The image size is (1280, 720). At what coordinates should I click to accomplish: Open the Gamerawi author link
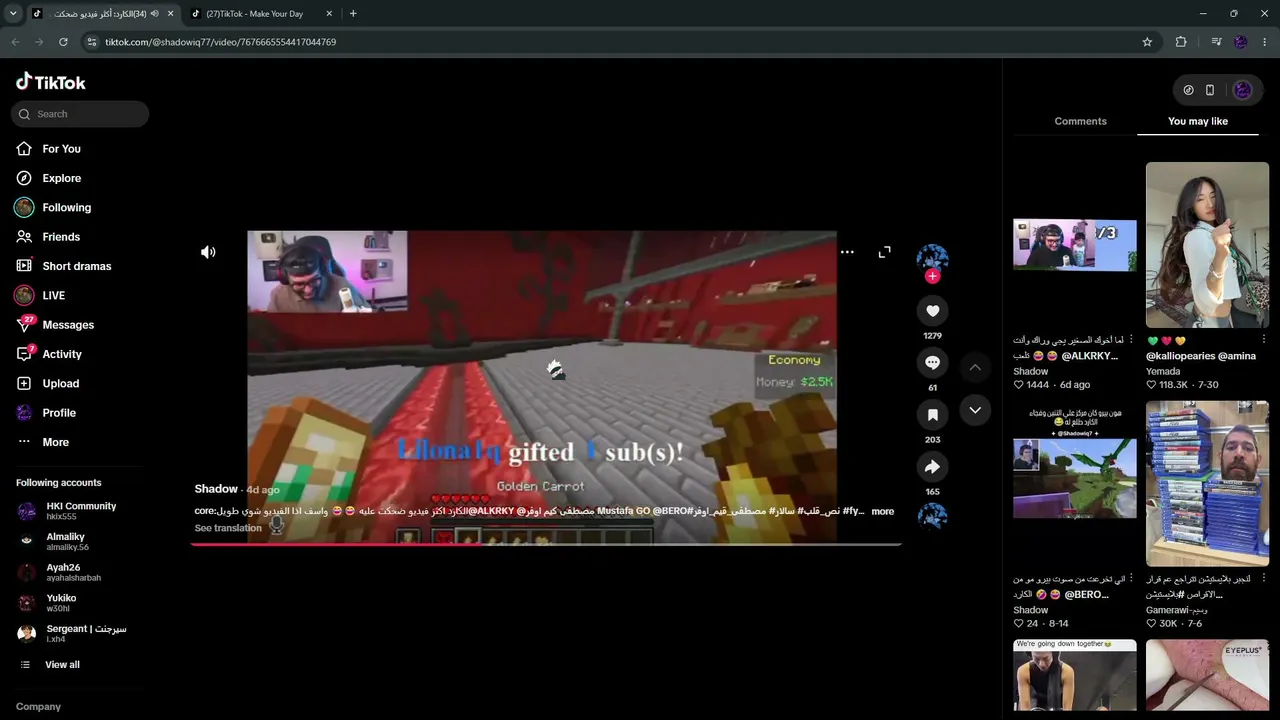pos(1177,610)
